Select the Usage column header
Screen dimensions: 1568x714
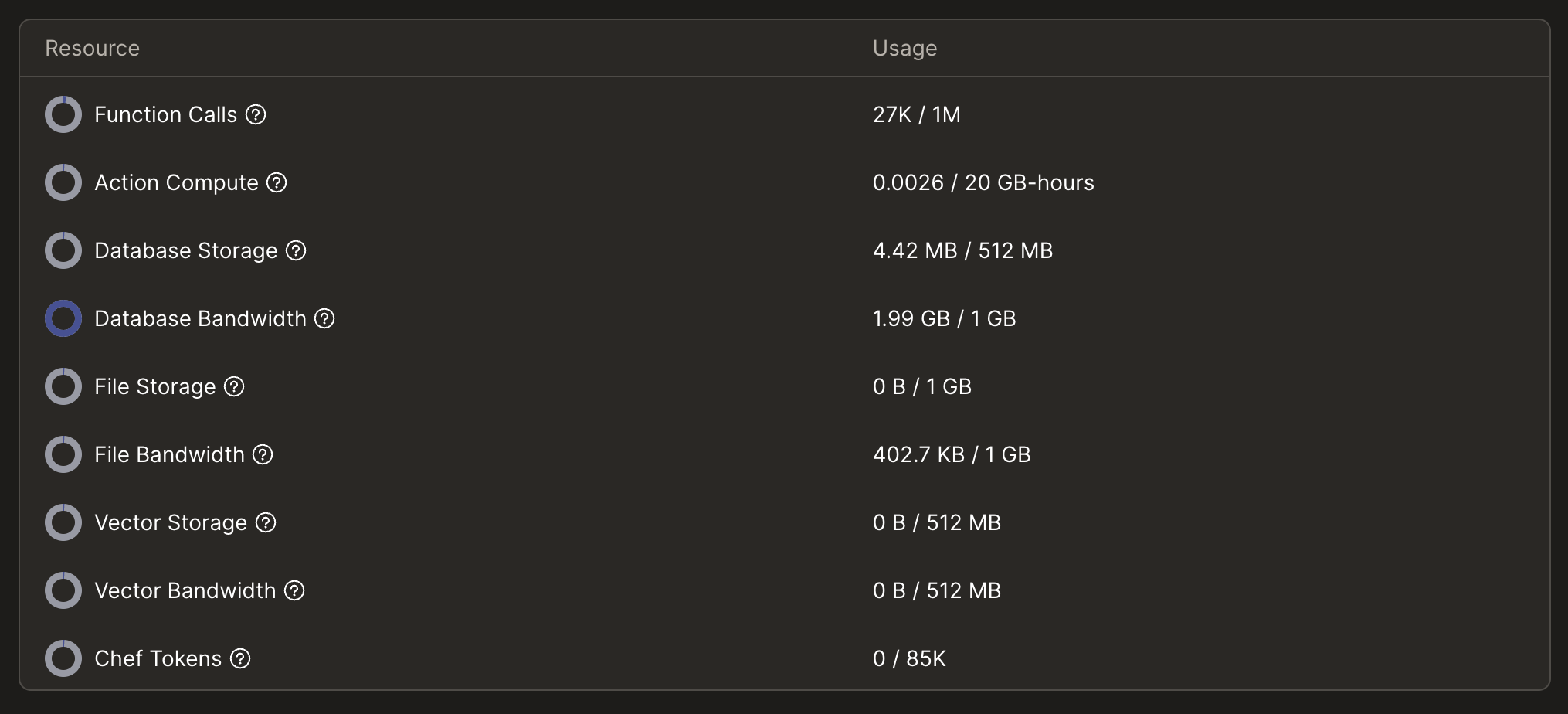tap(904, 48)
